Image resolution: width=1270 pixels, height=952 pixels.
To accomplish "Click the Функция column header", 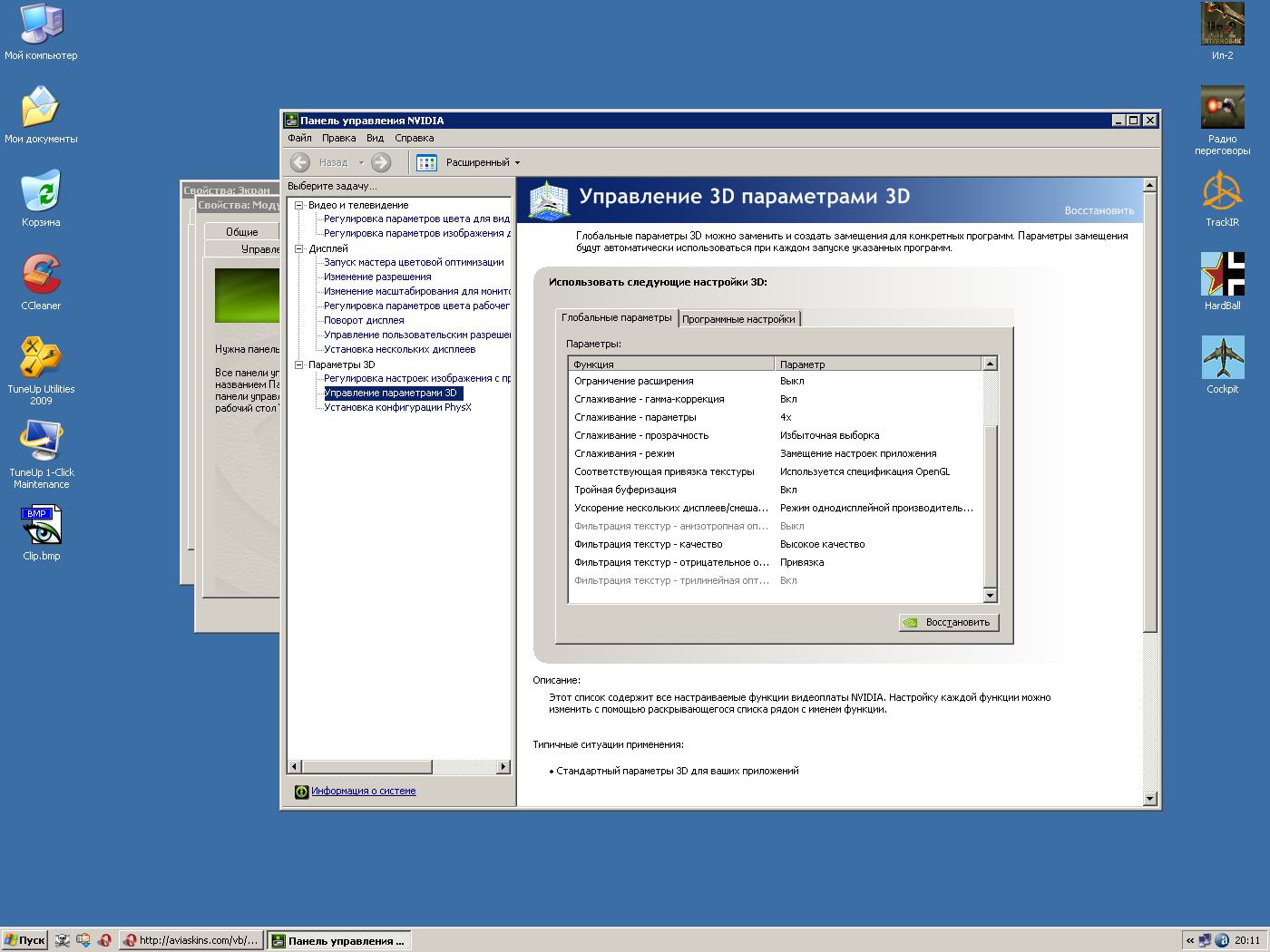I will pyautogui.click(x=672, y=364).
